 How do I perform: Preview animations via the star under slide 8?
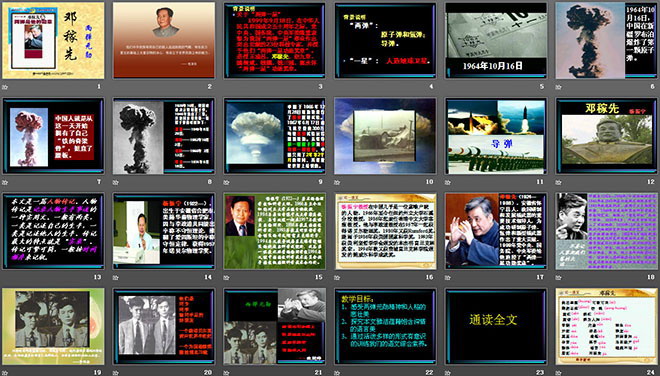click(x=116, y=182)
